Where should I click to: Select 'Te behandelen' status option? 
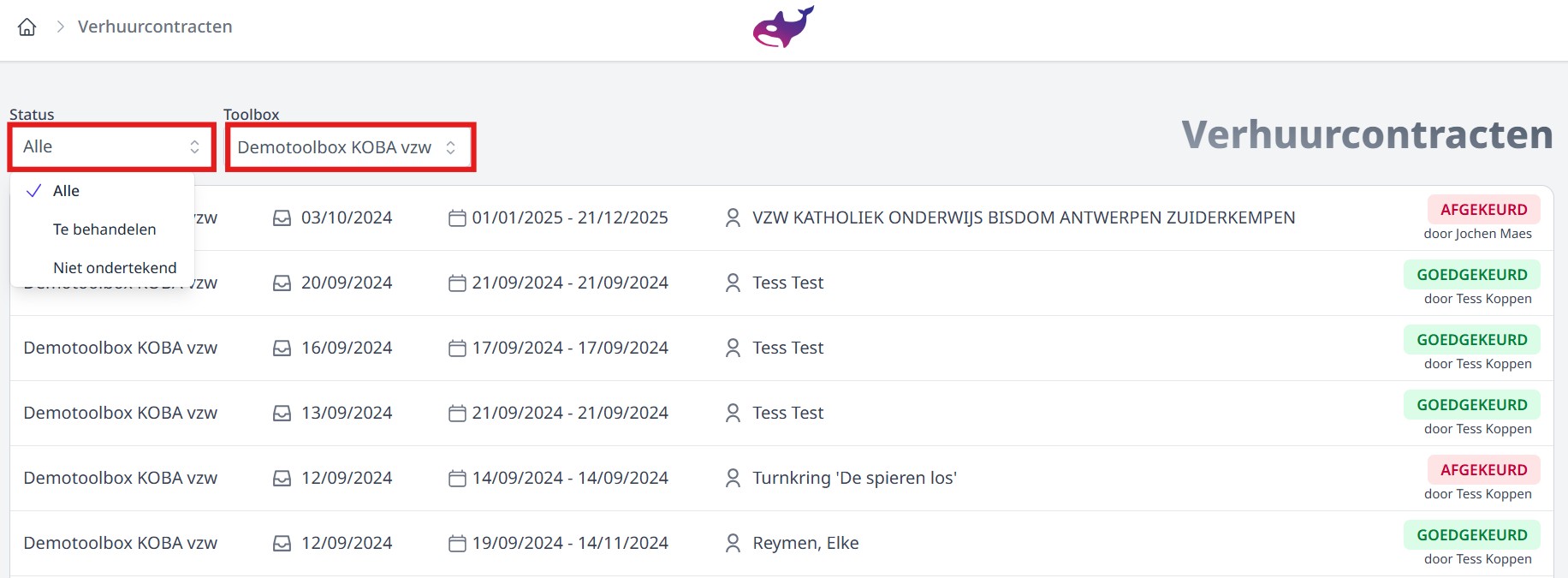pos(104,229)
